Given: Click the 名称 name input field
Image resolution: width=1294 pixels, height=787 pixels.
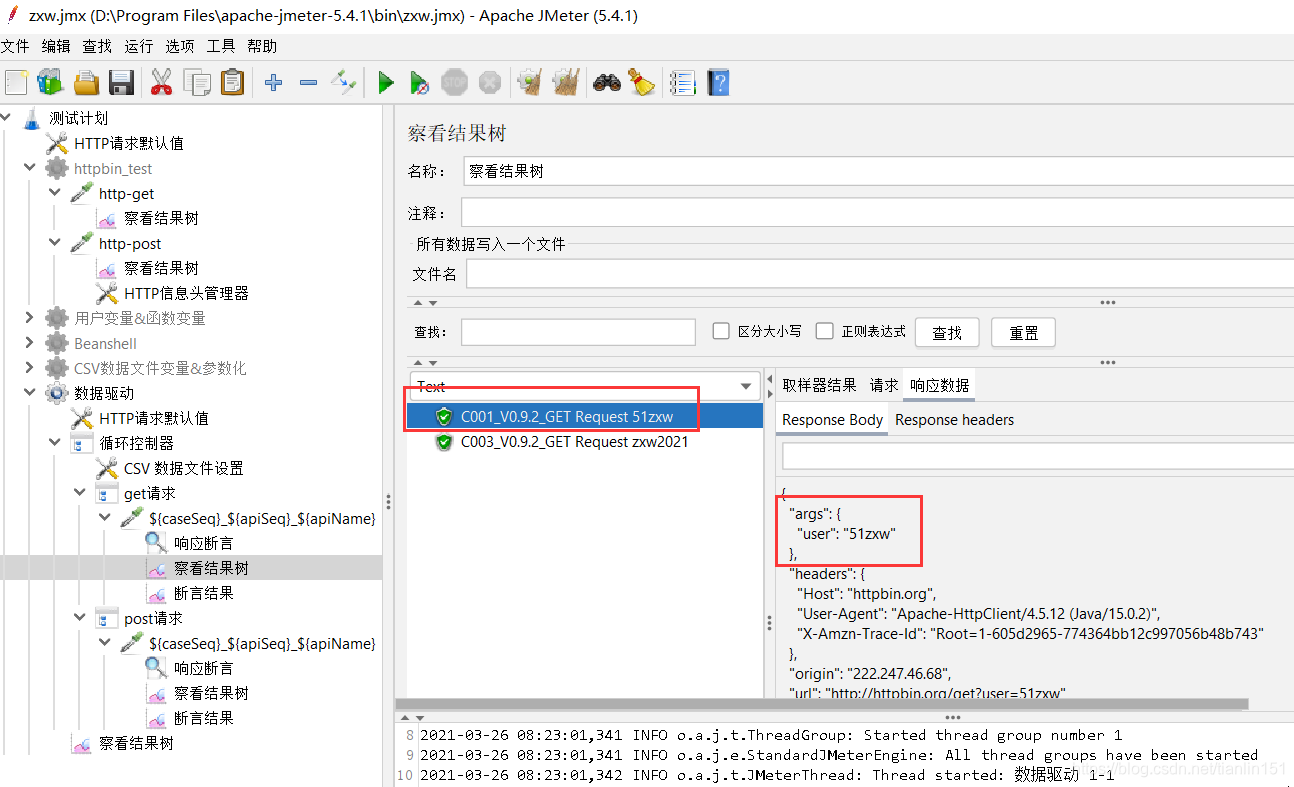Looking at the screenshot, I should (879, 171).
